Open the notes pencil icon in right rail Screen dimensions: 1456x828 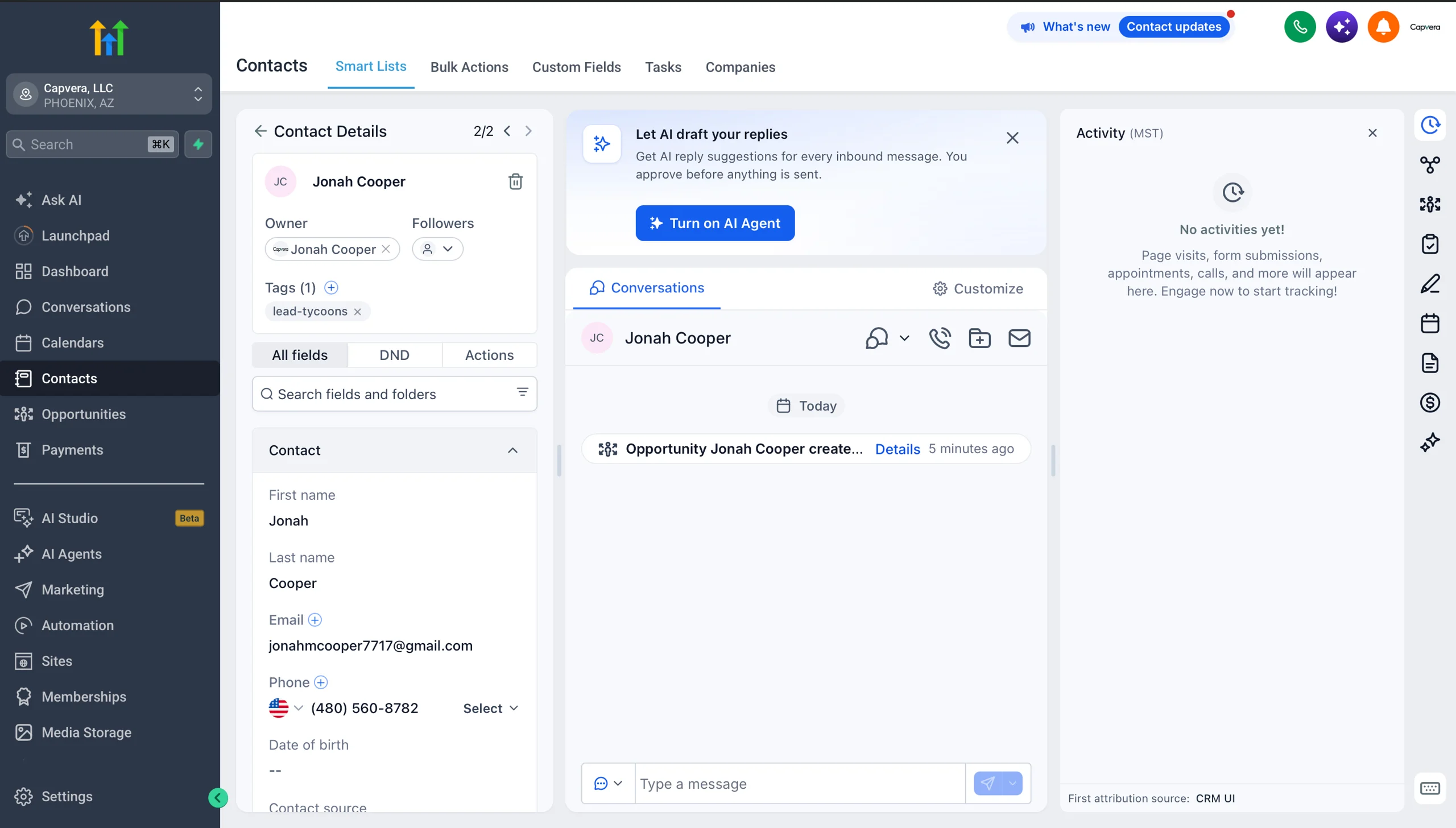(1430, 284)
